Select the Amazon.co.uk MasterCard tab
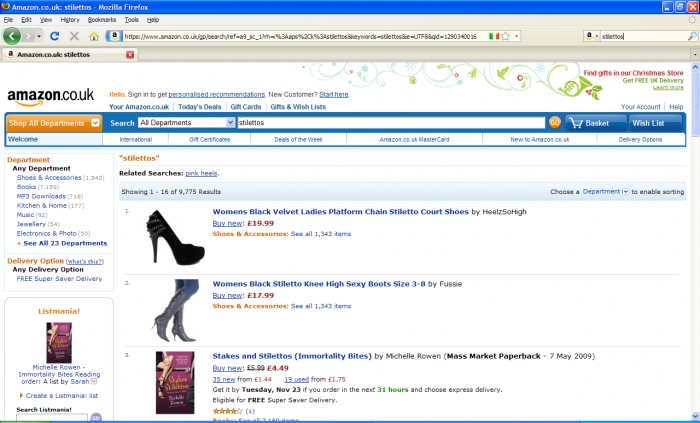The width and height of the screenshot is (700, 423). pyautogui.click(x=414, y=140)
